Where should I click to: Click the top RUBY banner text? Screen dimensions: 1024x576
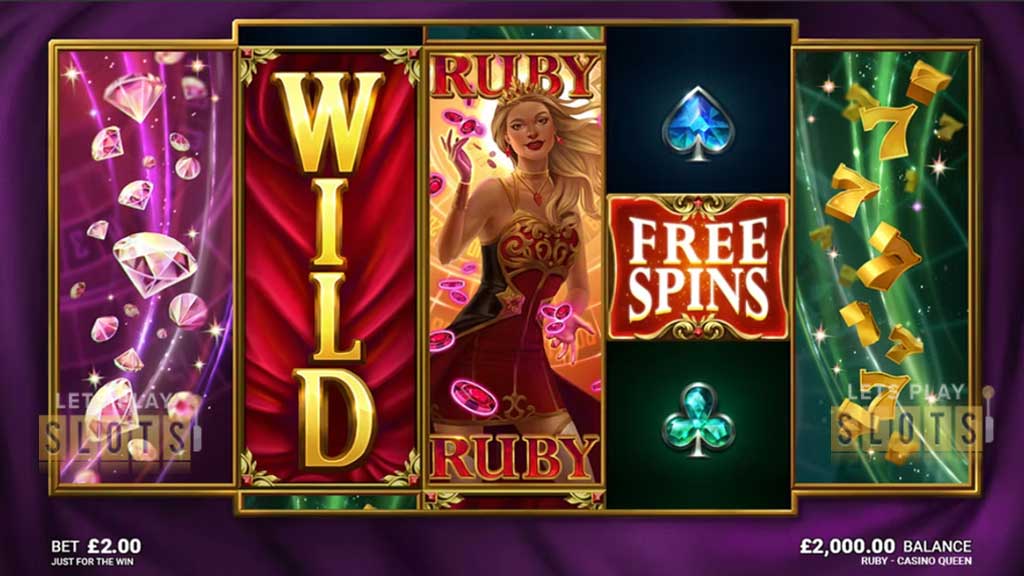tap(515, 76)
